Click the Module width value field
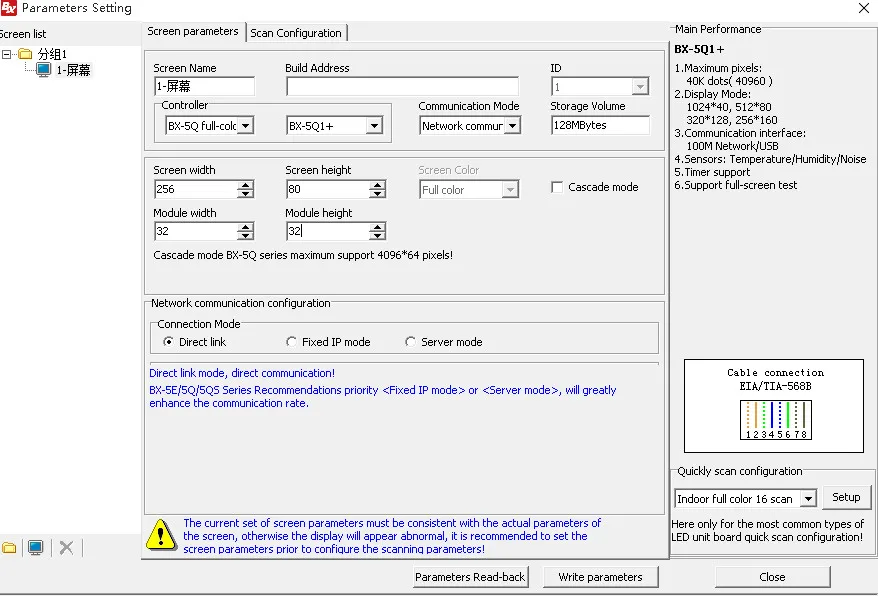This screenshot has height=596, width=878. tap(195, 231)
